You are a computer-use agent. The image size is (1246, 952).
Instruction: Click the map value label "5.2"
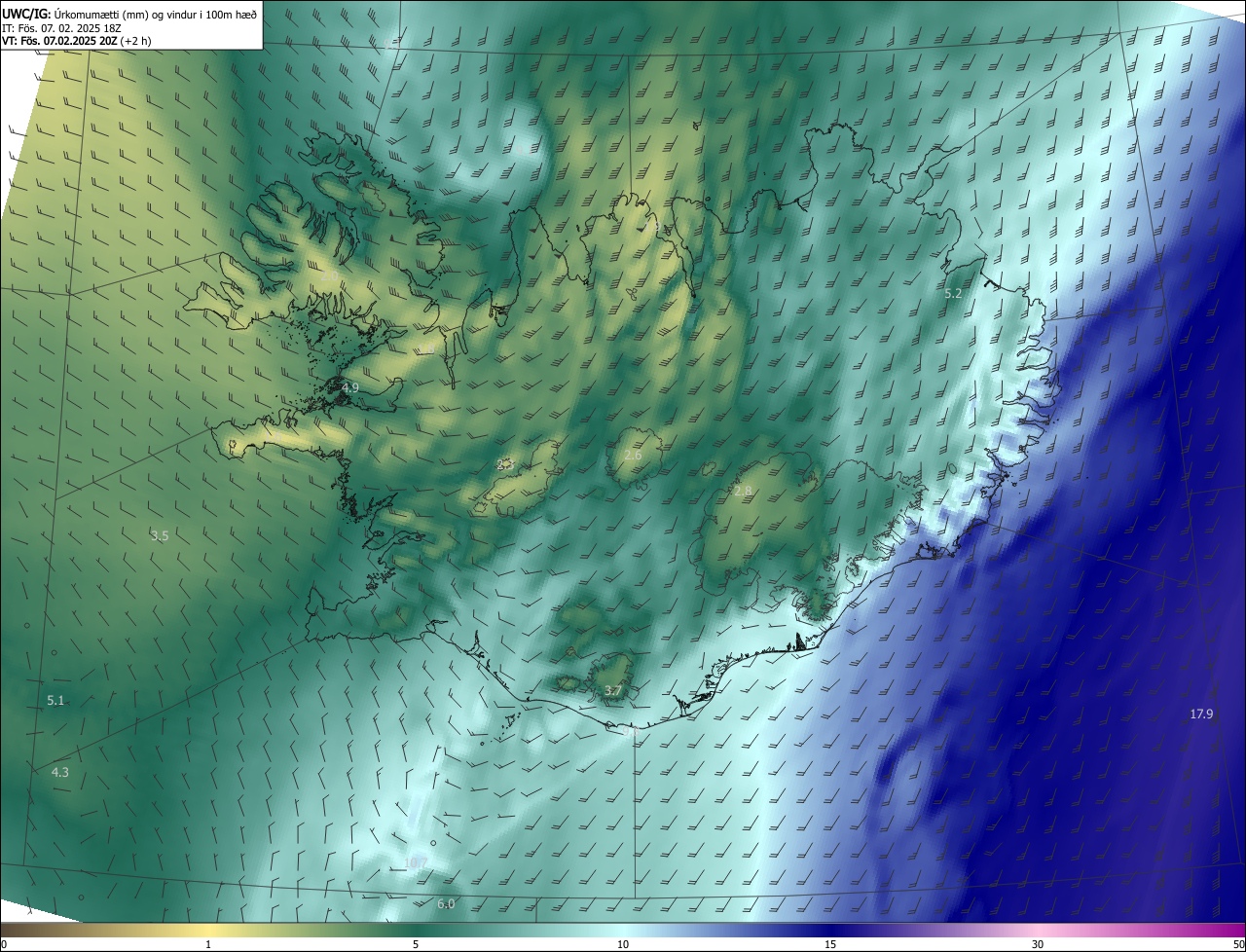953,293
